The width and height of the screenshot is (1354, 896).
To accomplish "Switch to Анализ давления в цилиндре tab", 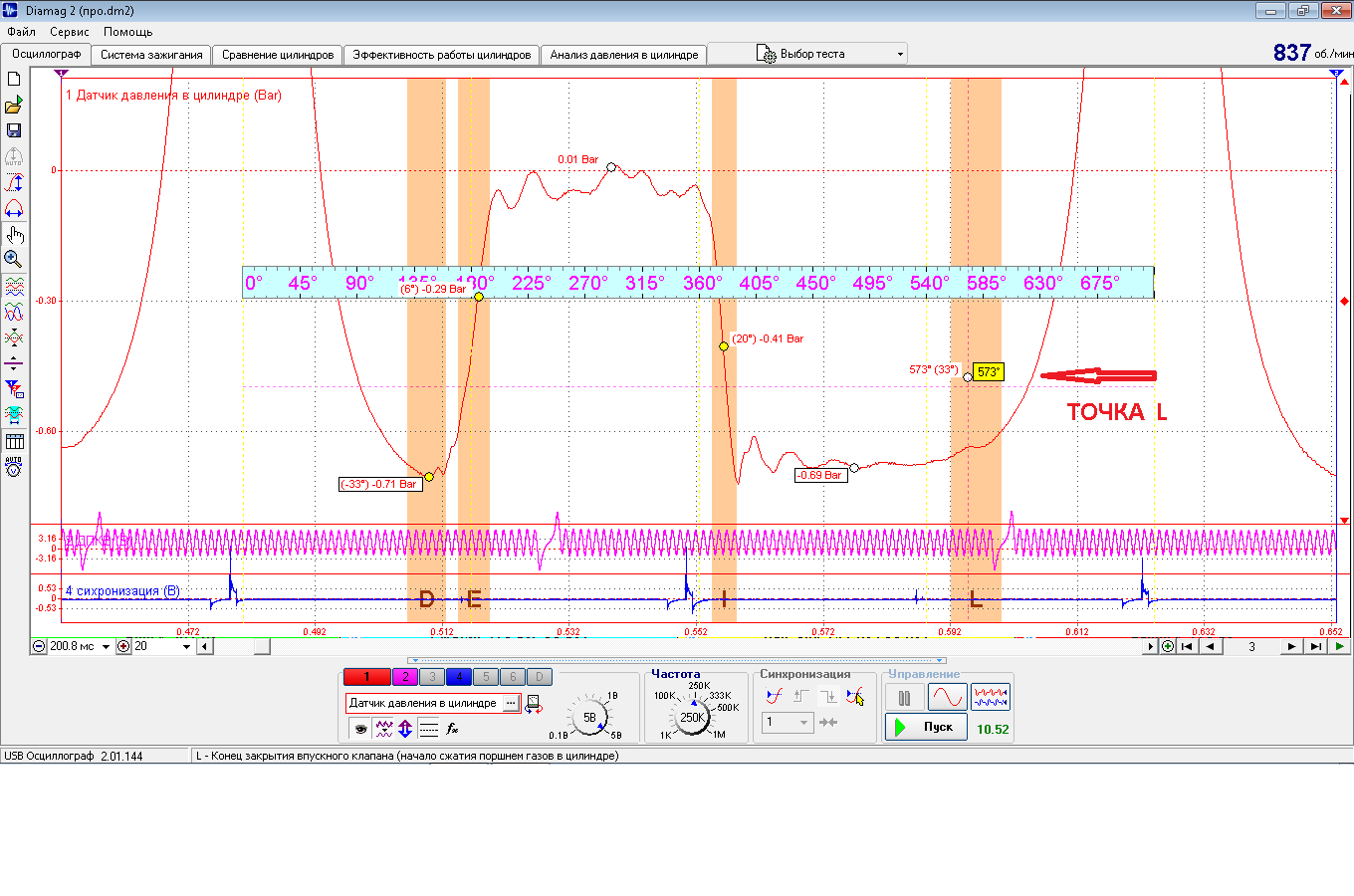I will [624, 55].
